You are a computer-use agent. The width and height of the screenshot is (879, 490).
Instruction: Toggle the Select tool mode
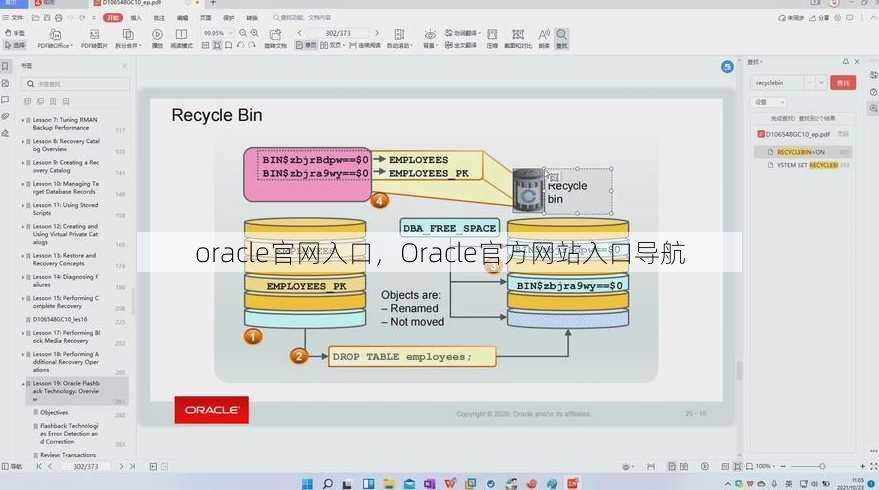pos(15,45)
